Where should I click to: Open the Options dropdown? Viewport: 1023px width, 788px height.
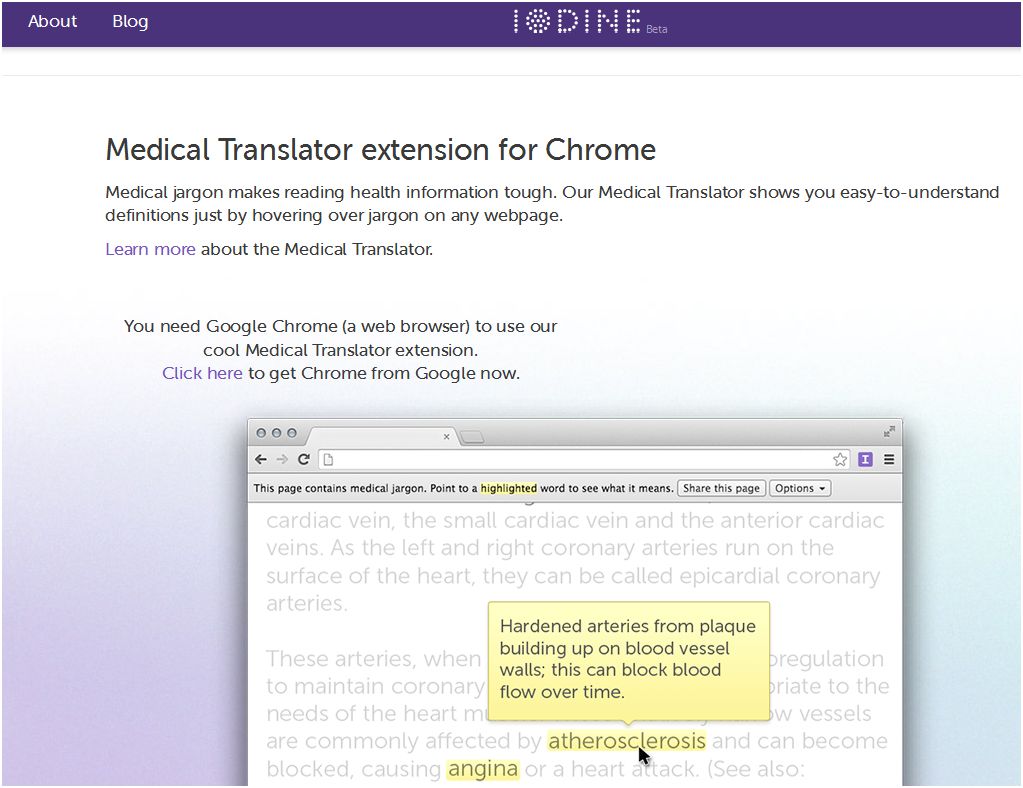[800, 488]
